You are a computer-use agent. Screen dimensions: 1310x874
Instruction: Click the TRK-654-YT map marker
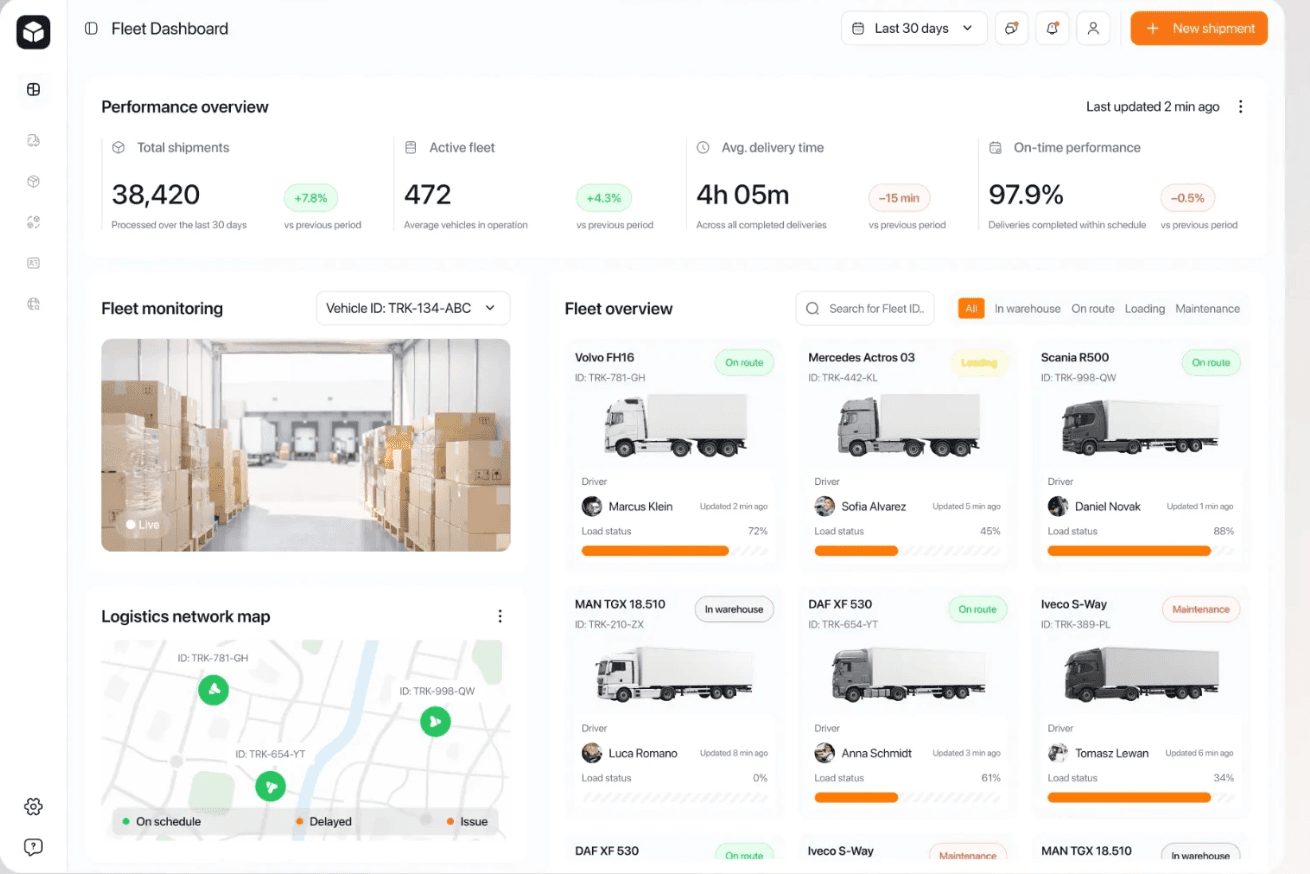(270, 786)
